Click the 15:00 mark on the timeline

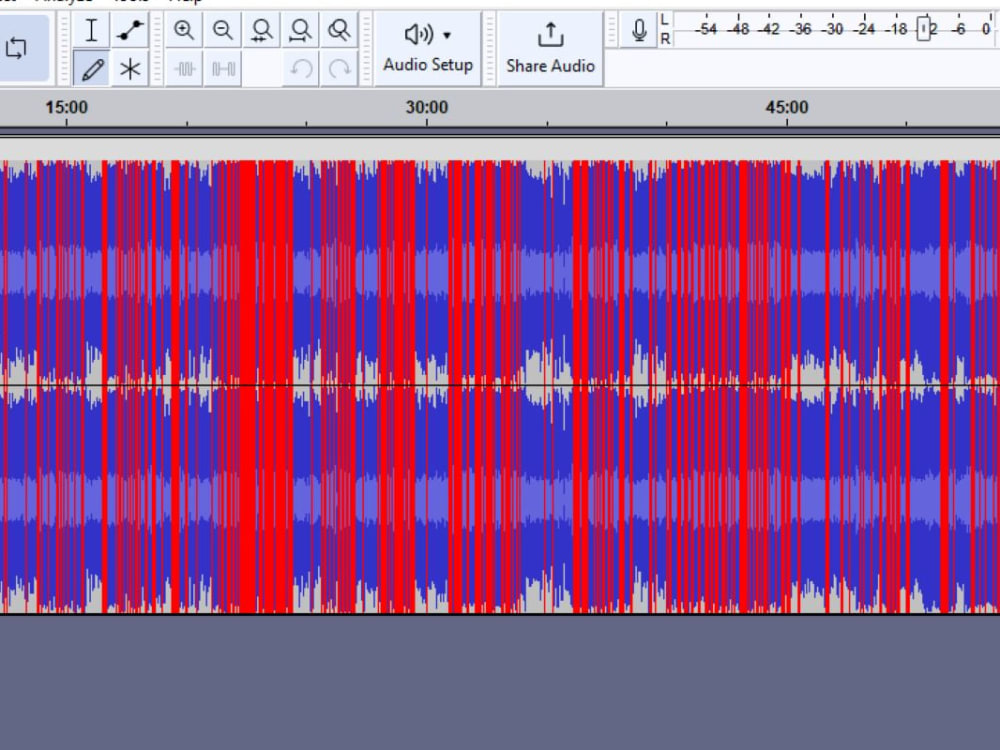coord(66,107)
